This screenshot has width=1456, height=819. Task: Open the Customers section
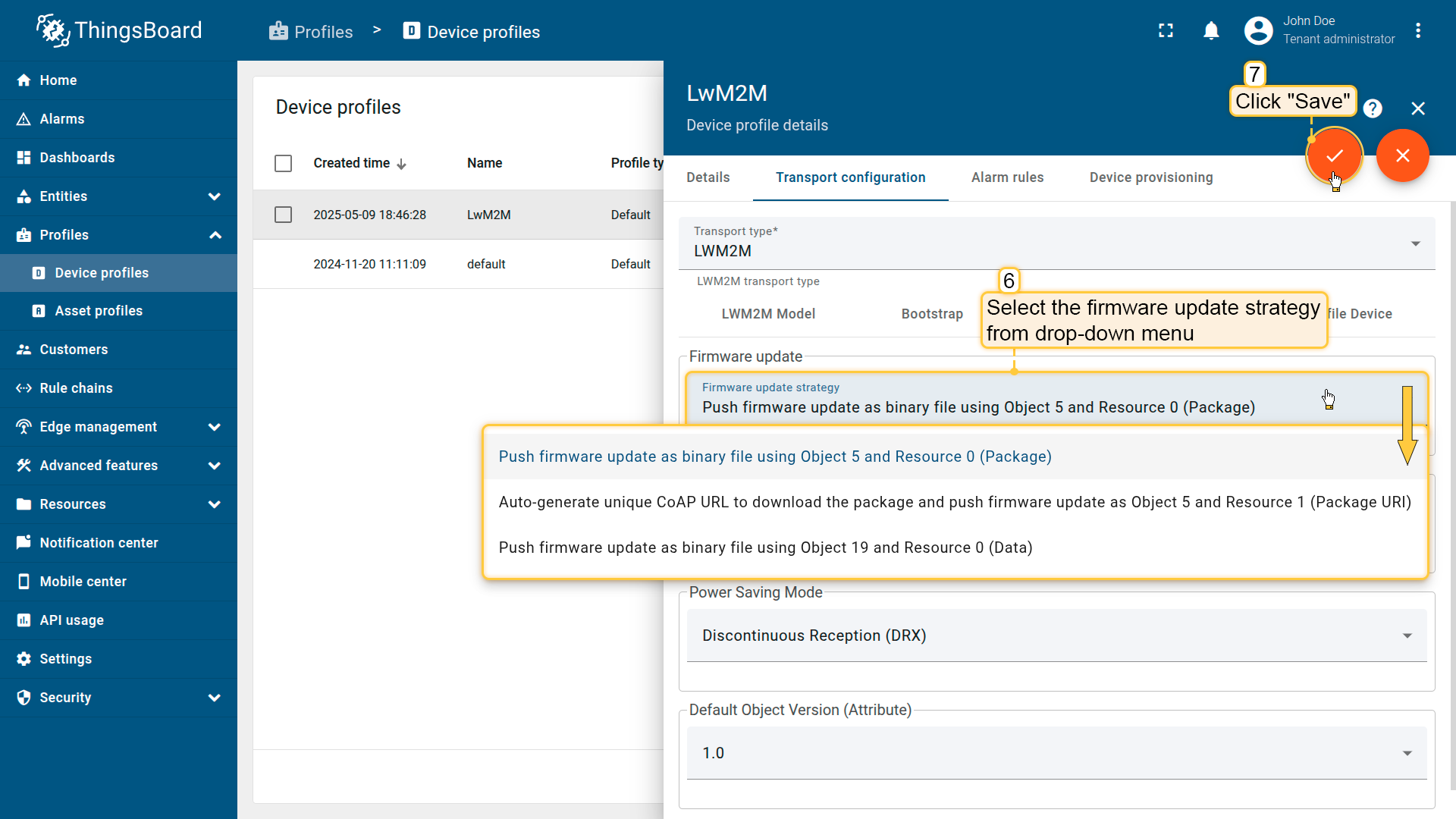coord(118,350)
